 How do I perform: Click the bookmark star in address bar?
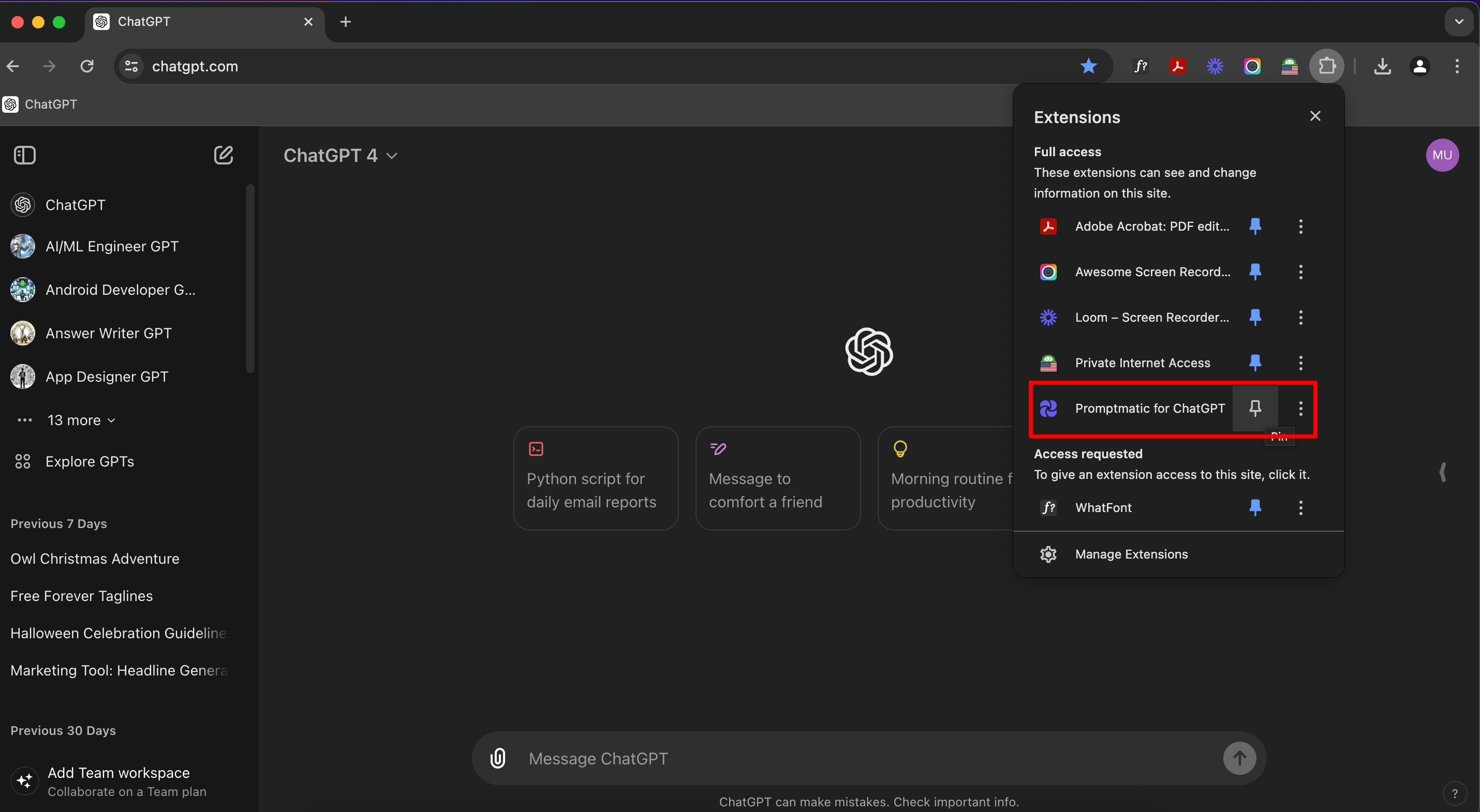coord(1088,67)
